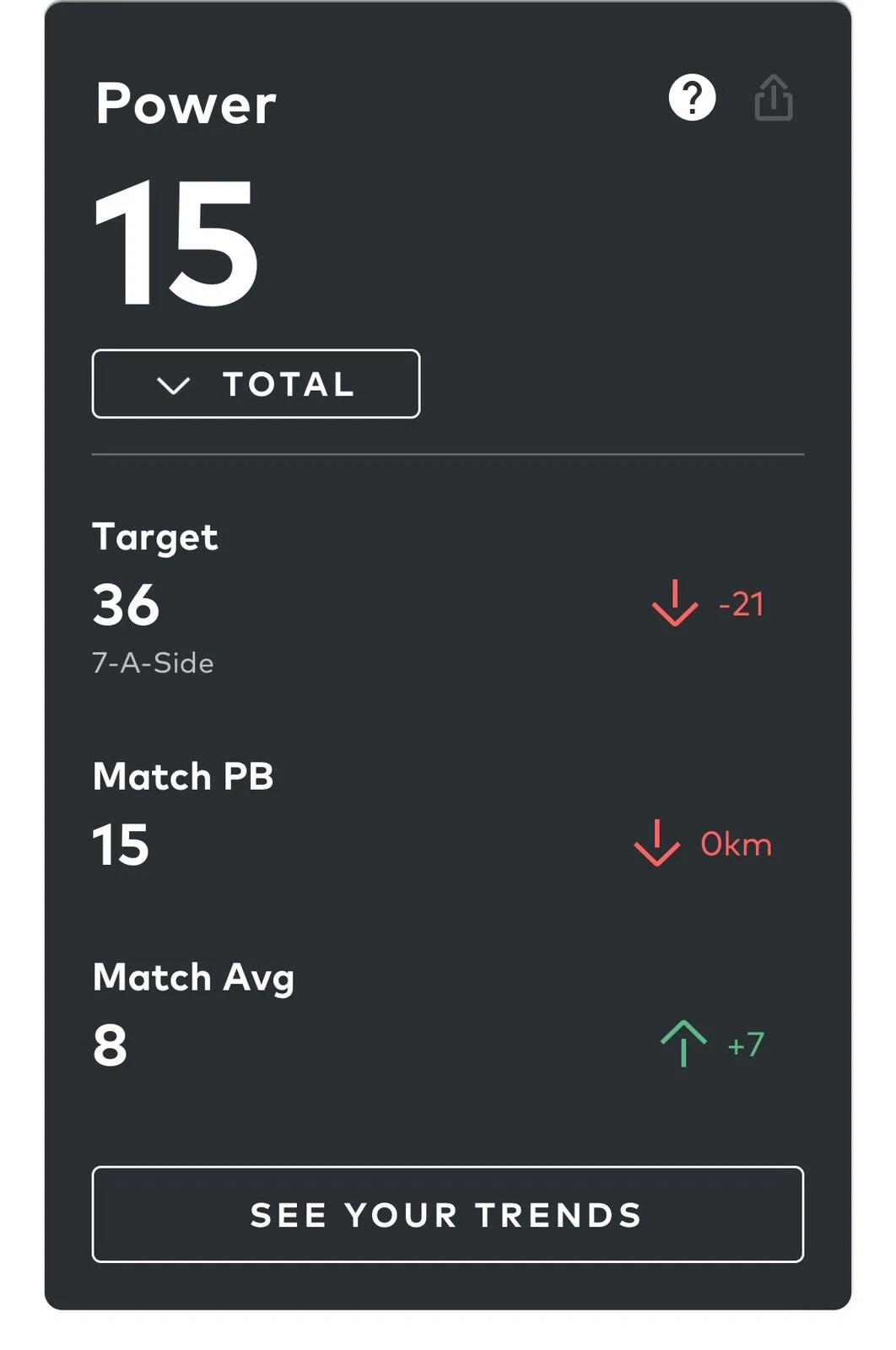
Task: Expand the TOTAL dropdown selector
Action: pyautogui.click(x=256, y=384)
